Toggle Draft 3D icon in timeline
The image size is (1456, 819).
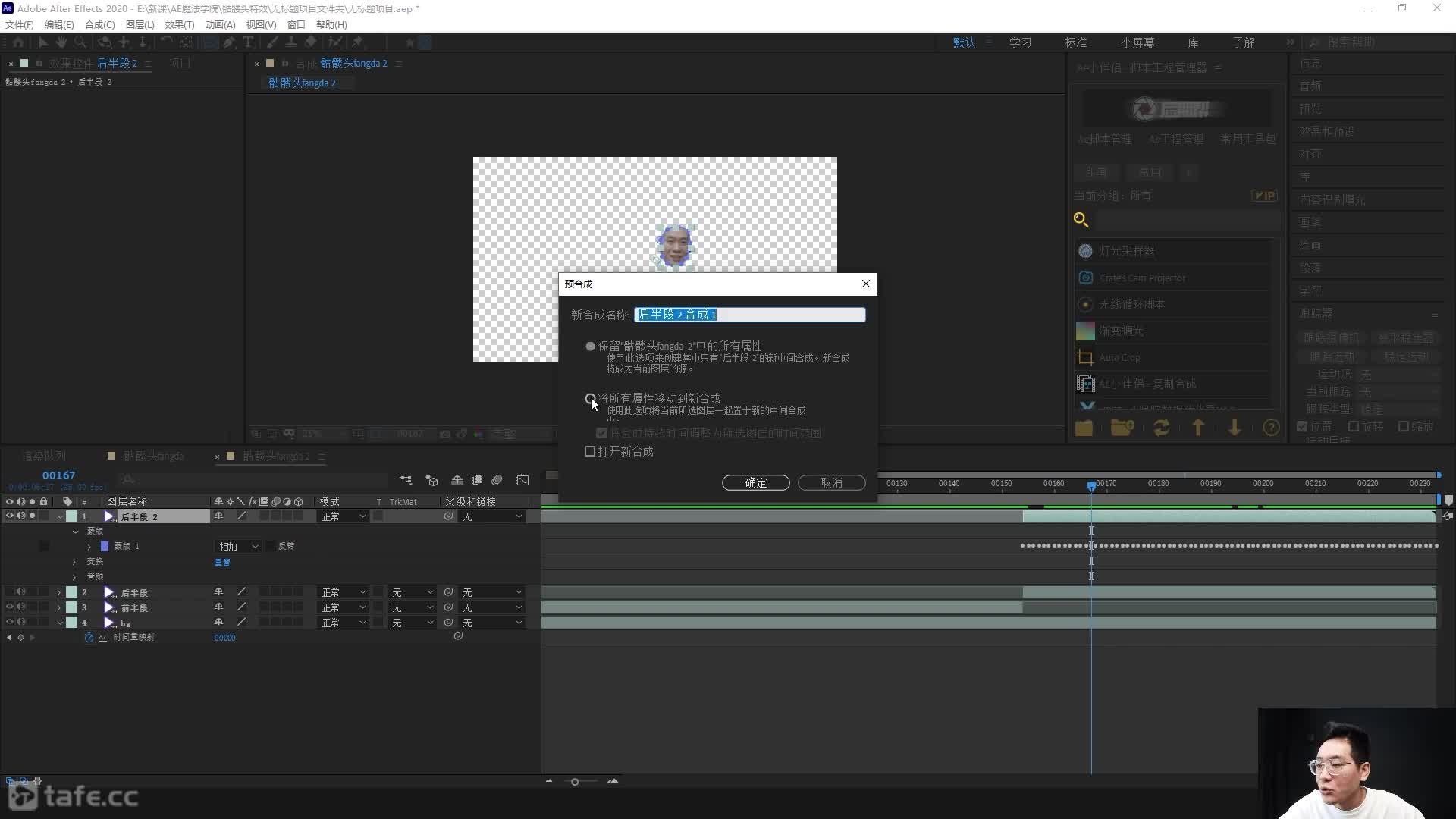tap(431, 480)
